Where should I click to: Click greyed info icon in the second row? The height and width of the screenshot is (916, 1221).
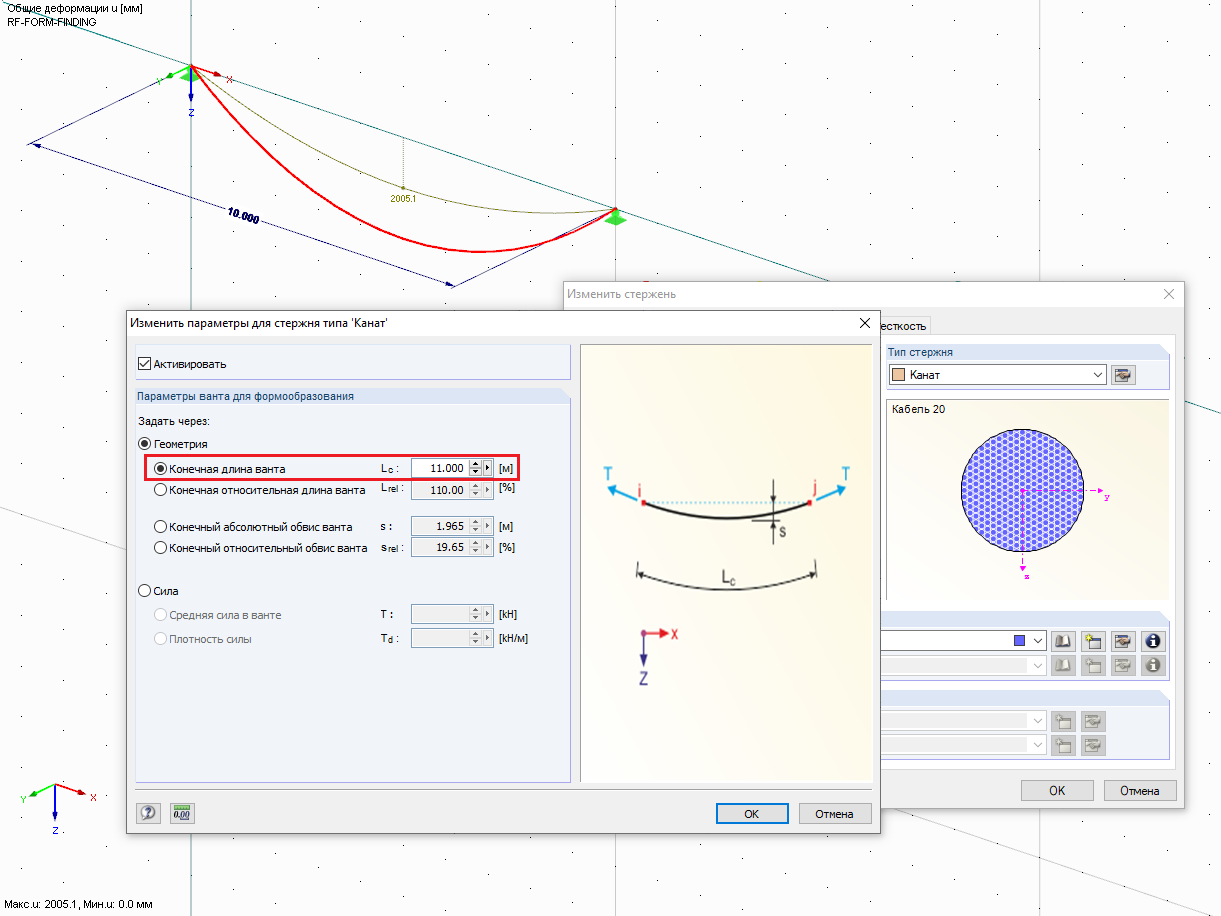click(1154, 665)
